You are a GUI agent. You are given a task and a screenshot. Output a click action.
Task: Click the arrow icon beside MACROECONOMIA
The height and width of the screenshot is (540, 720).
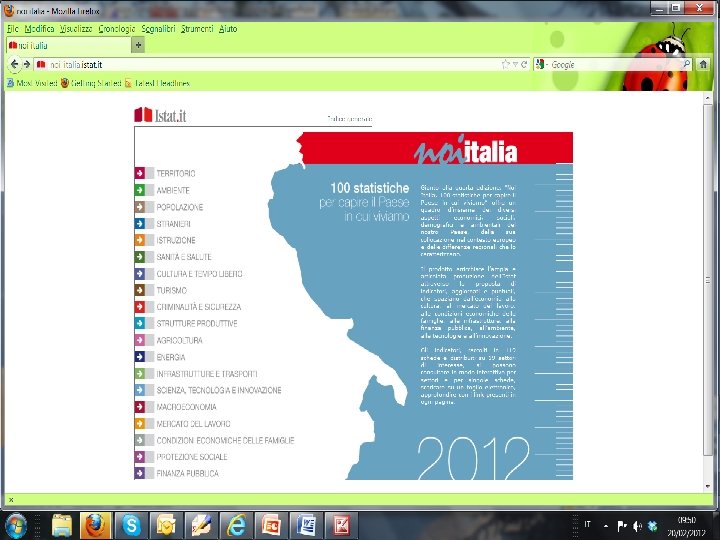click(x=140, y=407)
